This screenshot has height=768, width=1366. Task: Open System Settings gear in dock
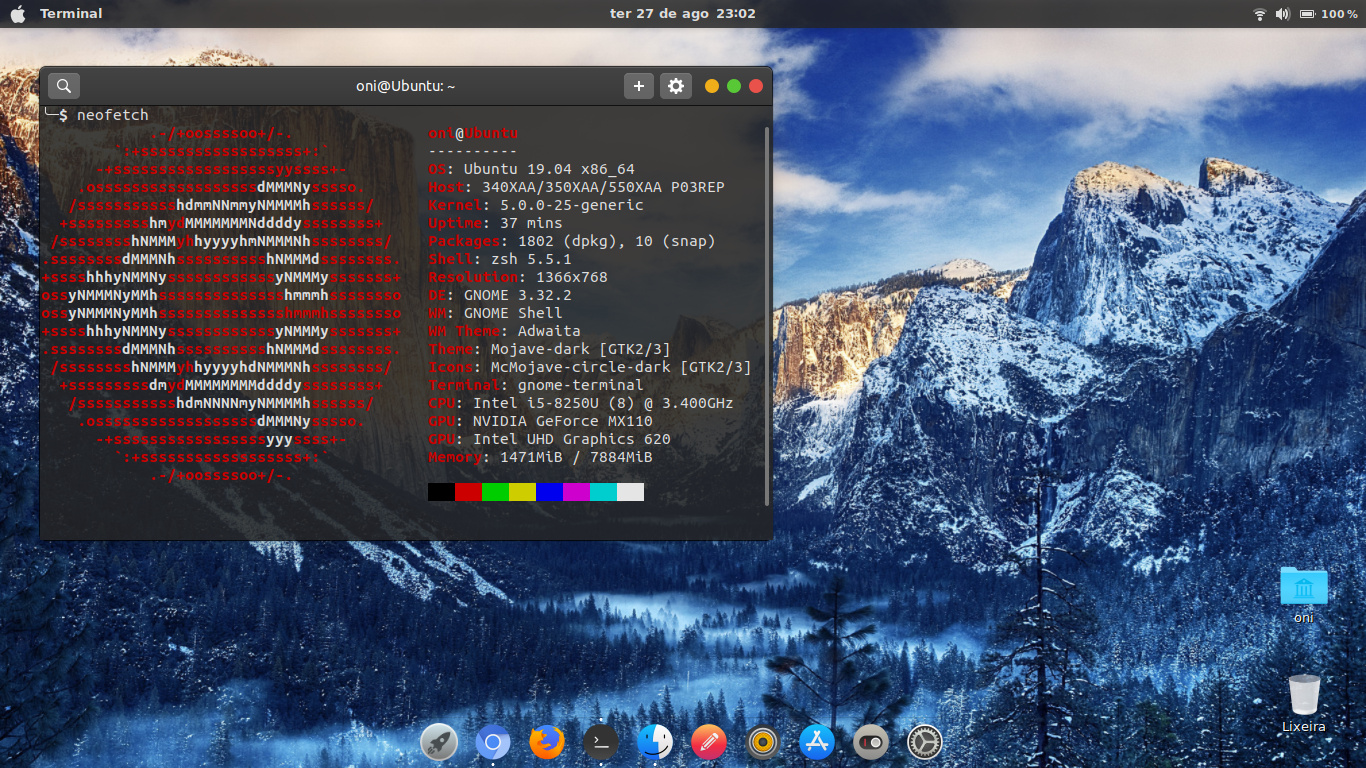click(x=925, y=743)
